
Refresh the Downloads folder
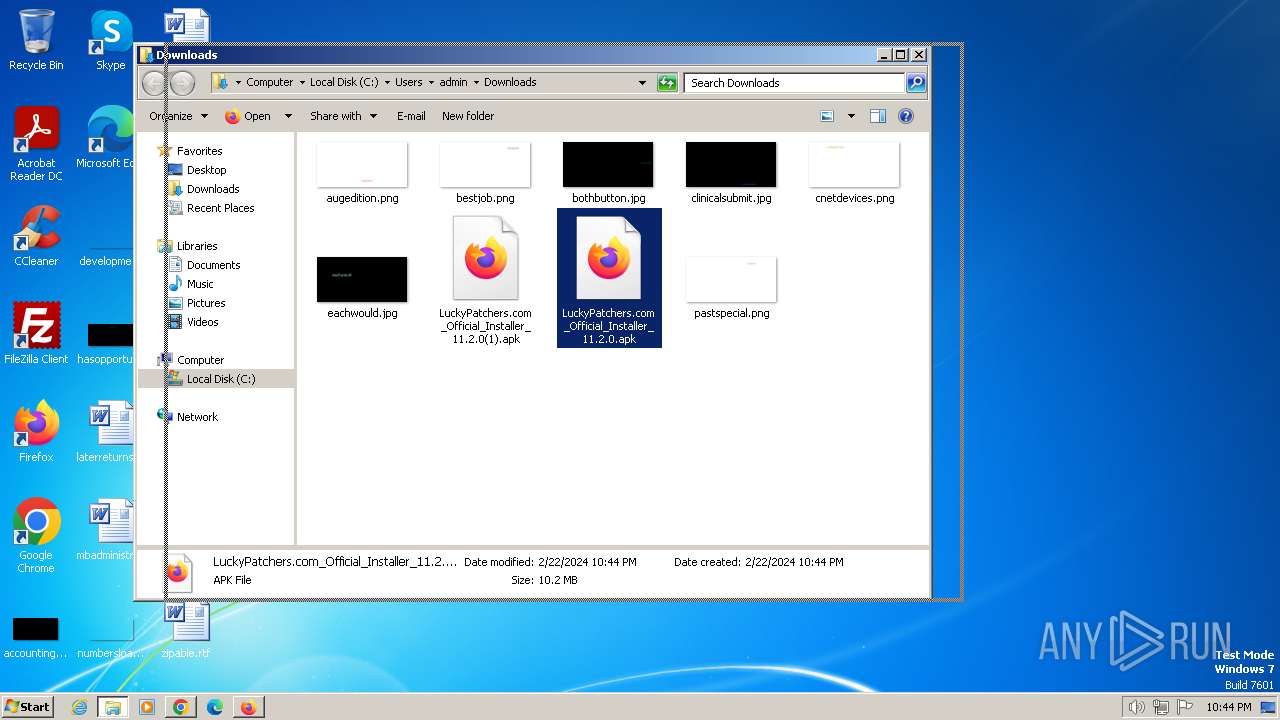click(x=667, y=83)
